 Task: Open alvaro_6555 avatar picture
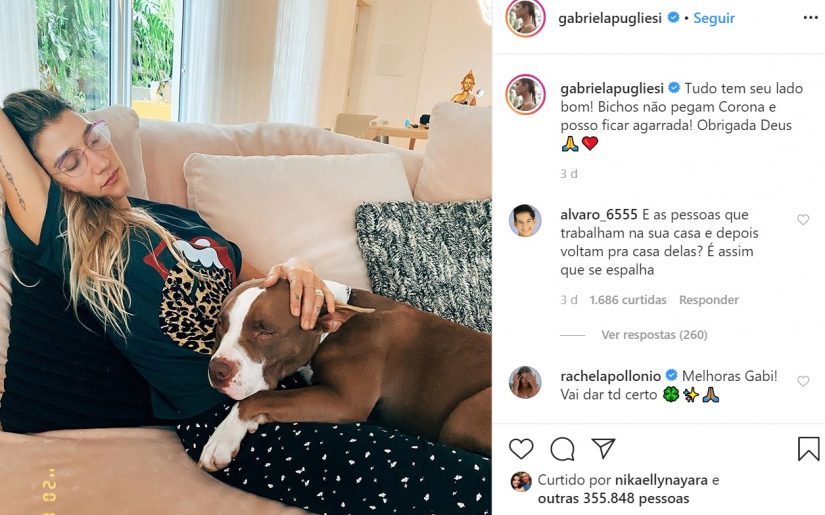click(x=525, y=220)
